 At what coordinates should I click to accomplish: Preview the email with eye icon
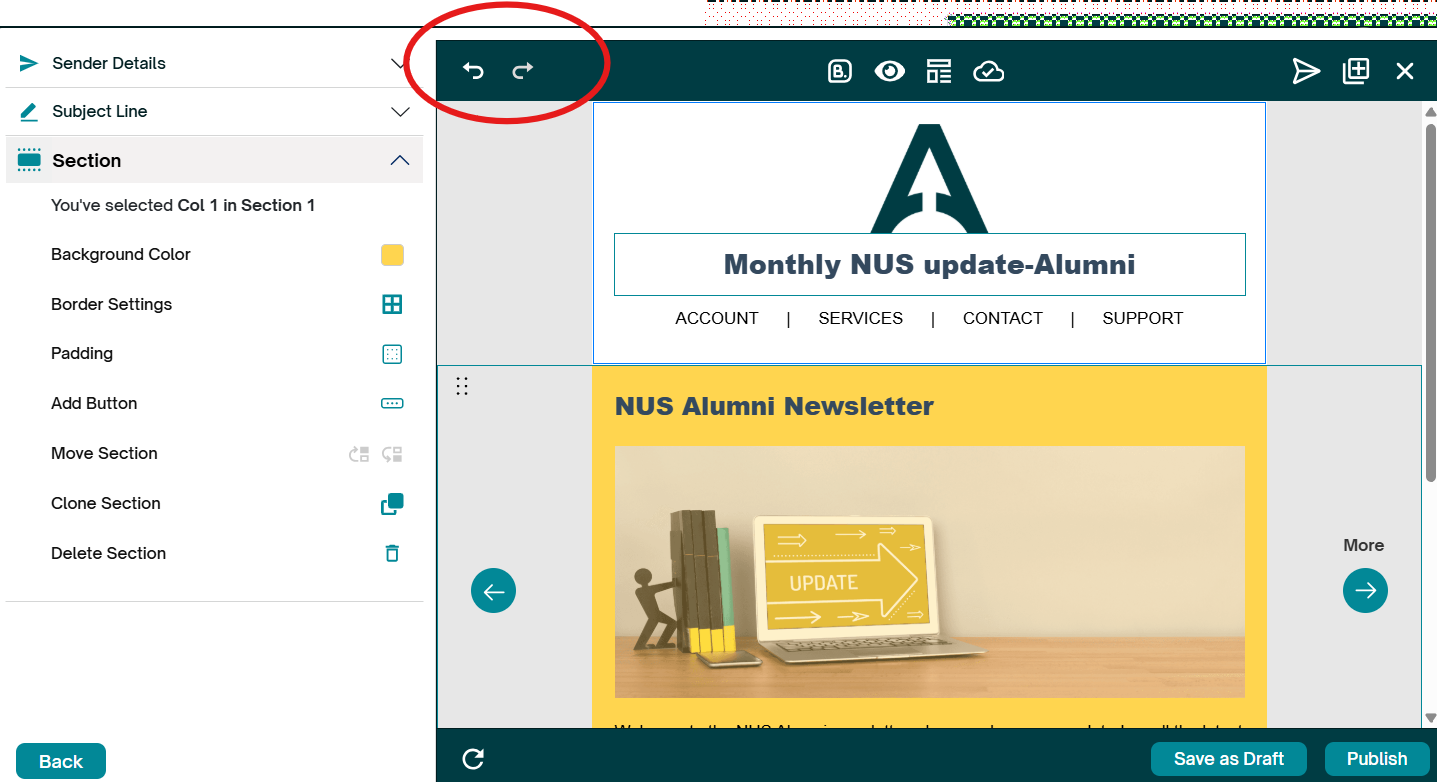tap(889, 71)
